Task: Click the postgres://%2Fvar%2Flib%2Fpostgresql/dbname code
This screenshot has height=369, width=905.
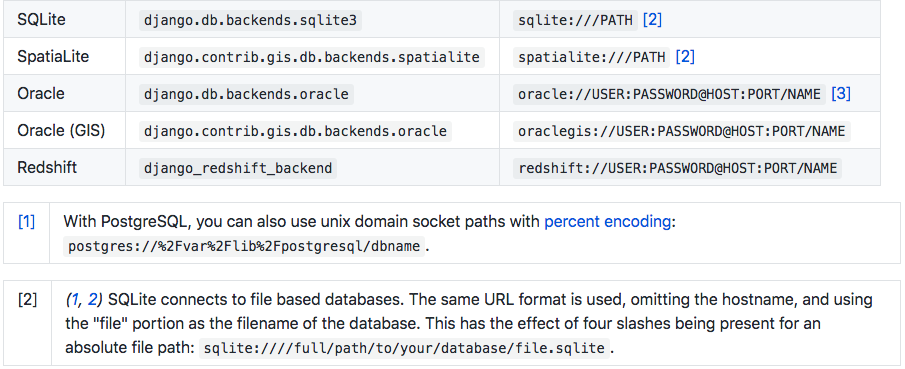Action: click(x=244, y=247)
